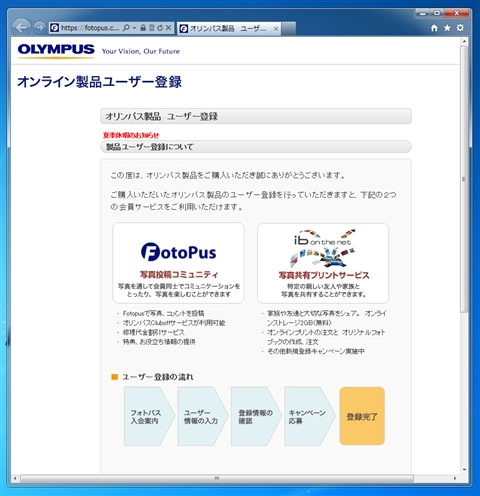Image resolution: width=480 pixels, height=496 pixels.
Task: Click the compatibility view icon in address bar
Action: (x=152, y=28)
